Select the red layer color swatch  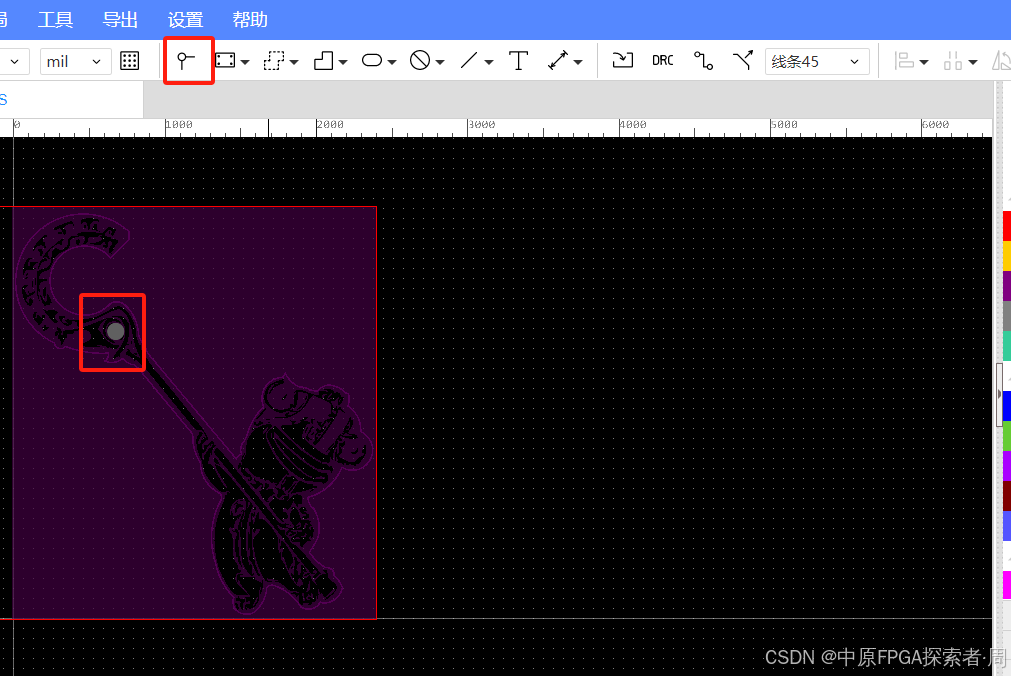coord(1006,226)
